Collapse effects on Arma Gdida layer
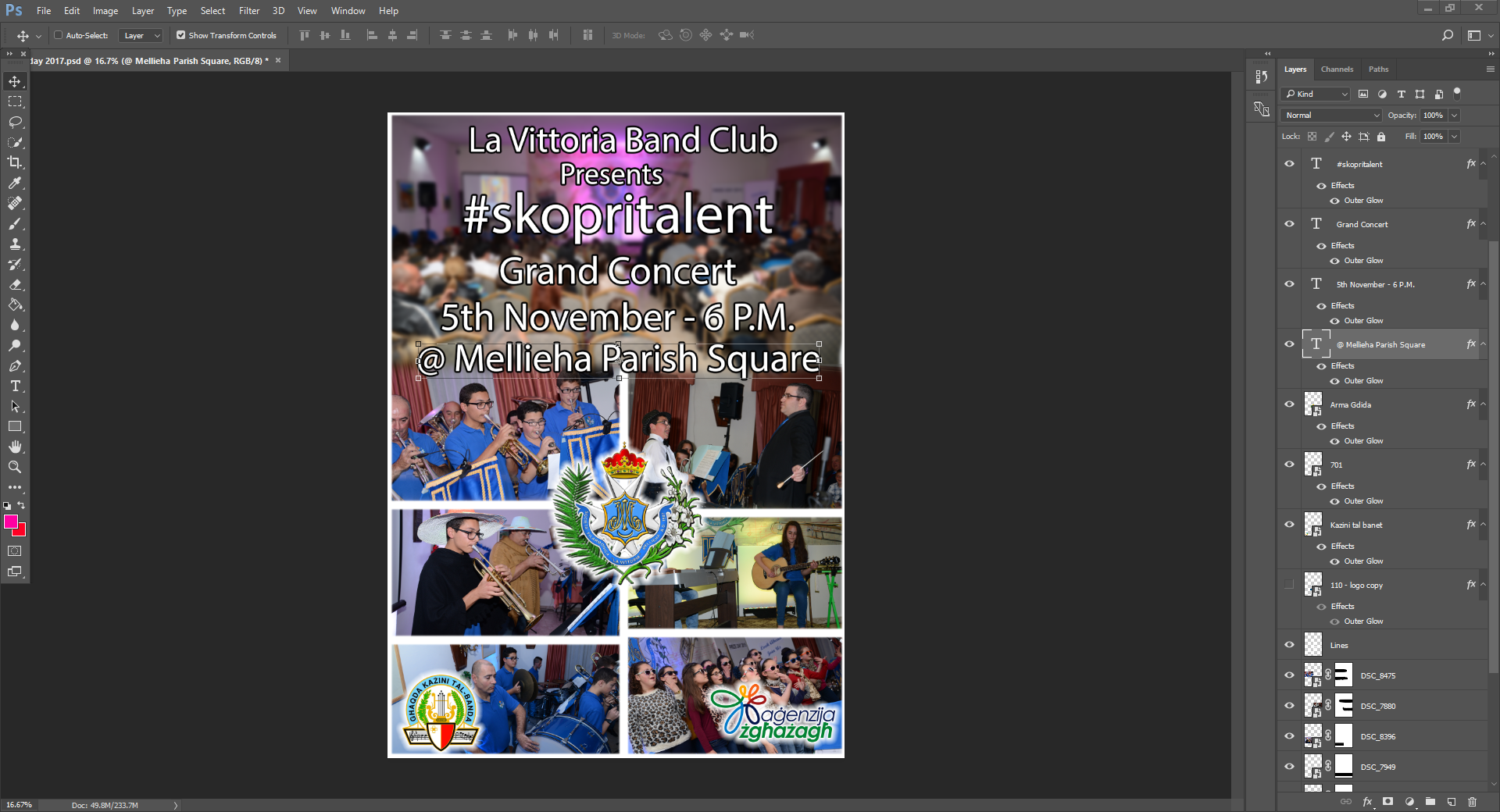Screen dimensions: 1500x812 coord(1483,404)
